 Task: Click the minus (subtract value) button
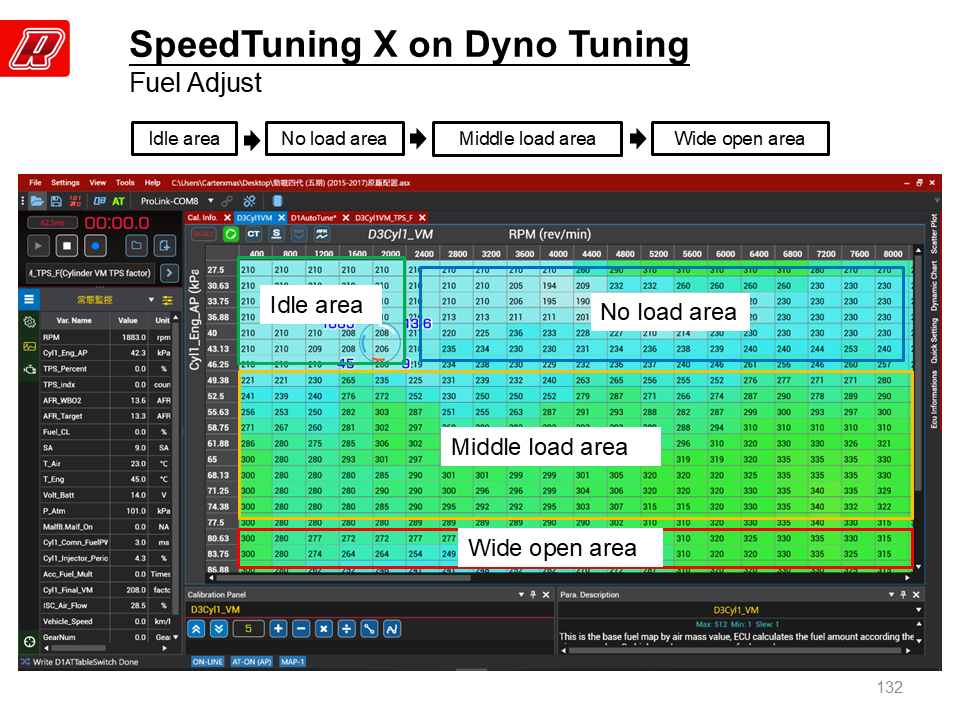(301, 629)
